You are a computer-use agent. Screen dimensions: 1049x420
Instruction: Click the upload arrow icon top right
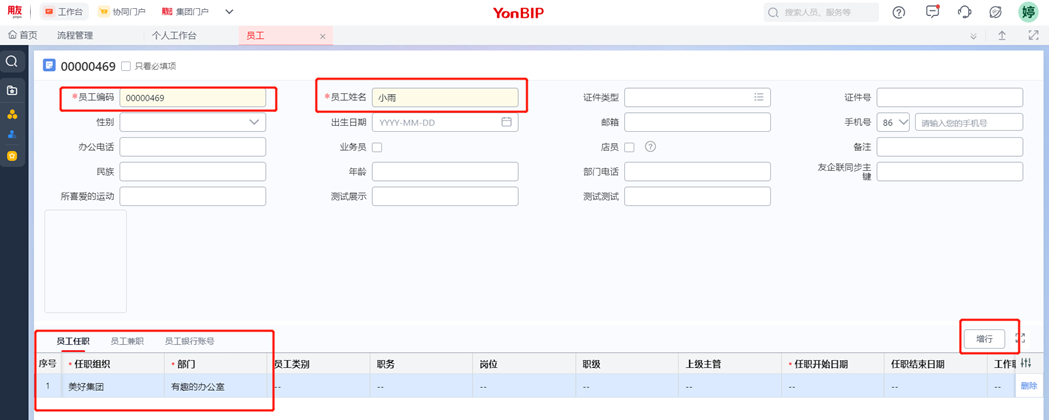[x=1002, y=36]
